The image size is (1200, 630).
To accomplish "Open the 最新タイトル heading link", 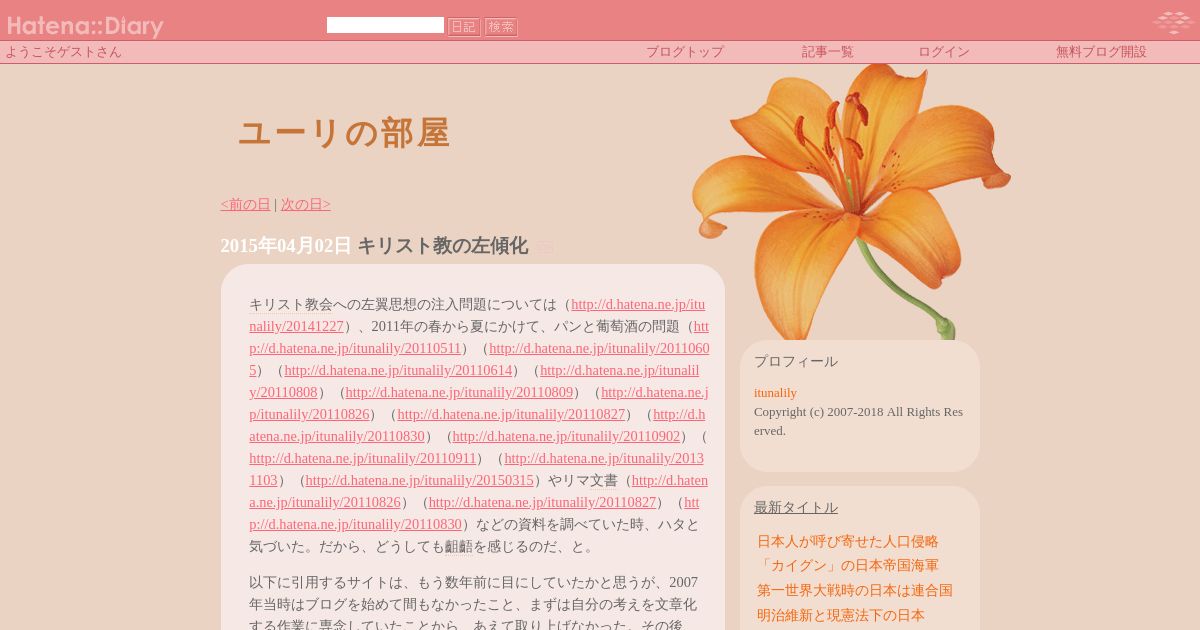I will pyautogui.click(x=796, y=507).
